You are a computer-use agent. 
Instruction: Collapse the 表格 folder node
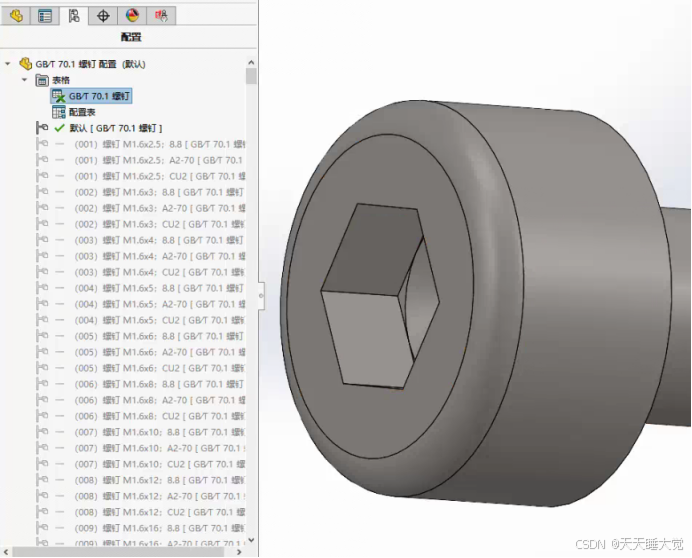[x=25, y=80]
